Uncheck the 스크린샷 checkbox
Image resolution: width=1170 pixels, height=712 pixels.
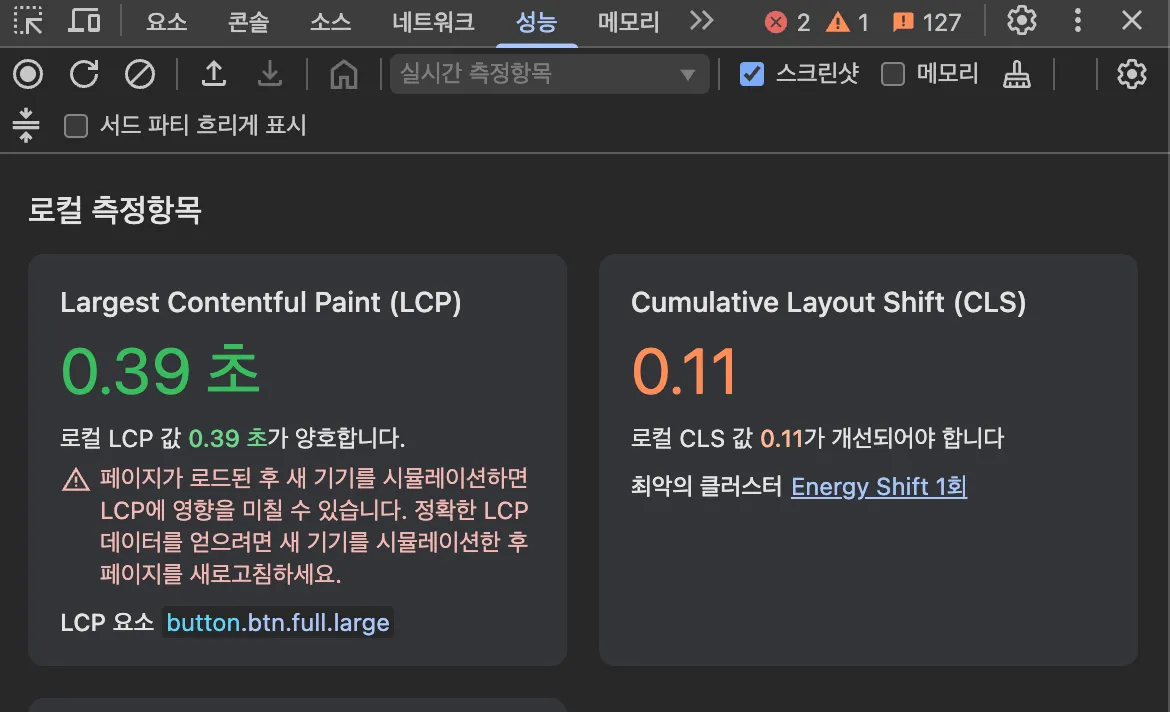(x=751, y=74)
